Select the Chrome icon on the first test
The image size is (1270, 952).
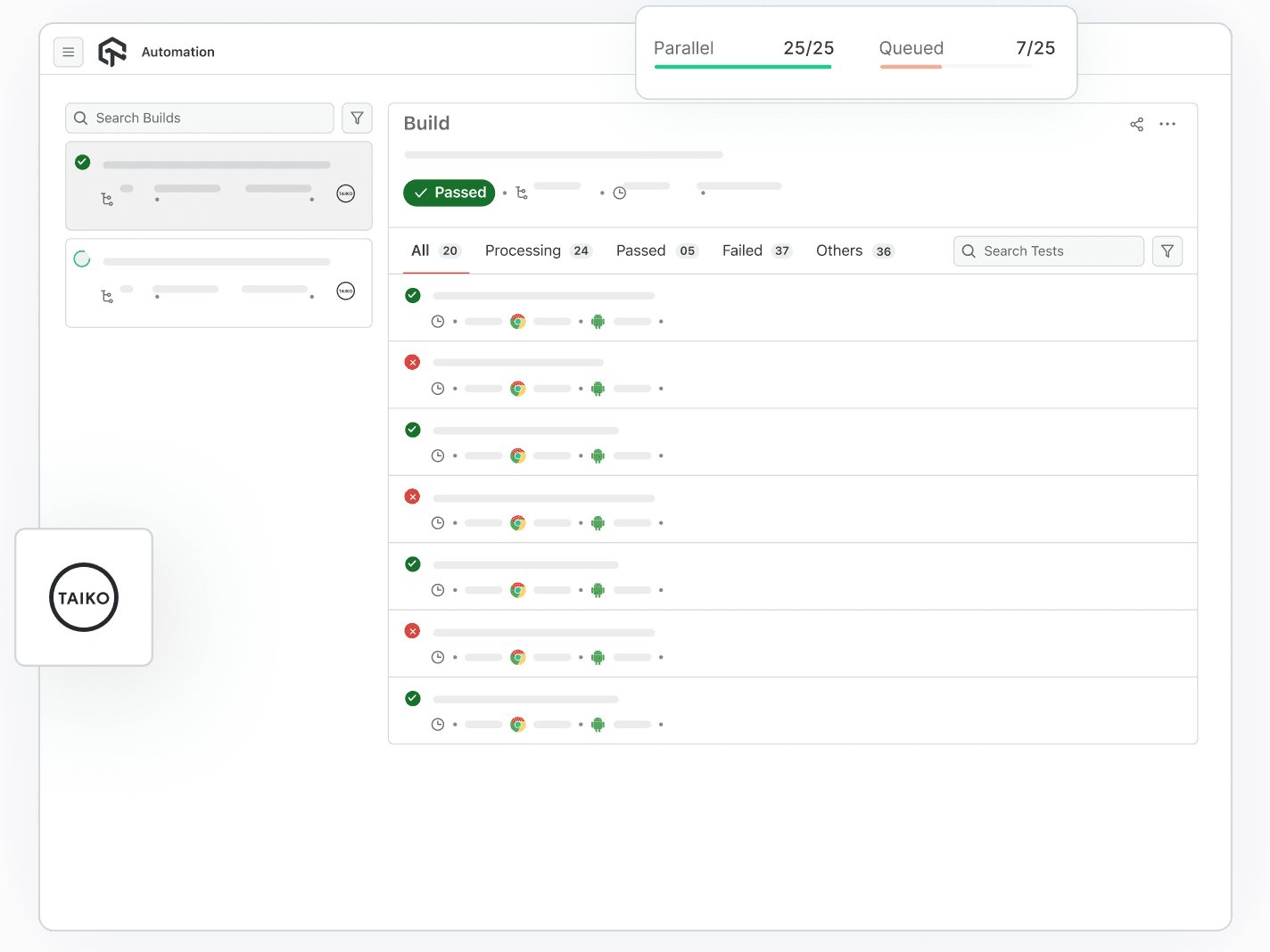pyautogui.click(x=518, y=321)
